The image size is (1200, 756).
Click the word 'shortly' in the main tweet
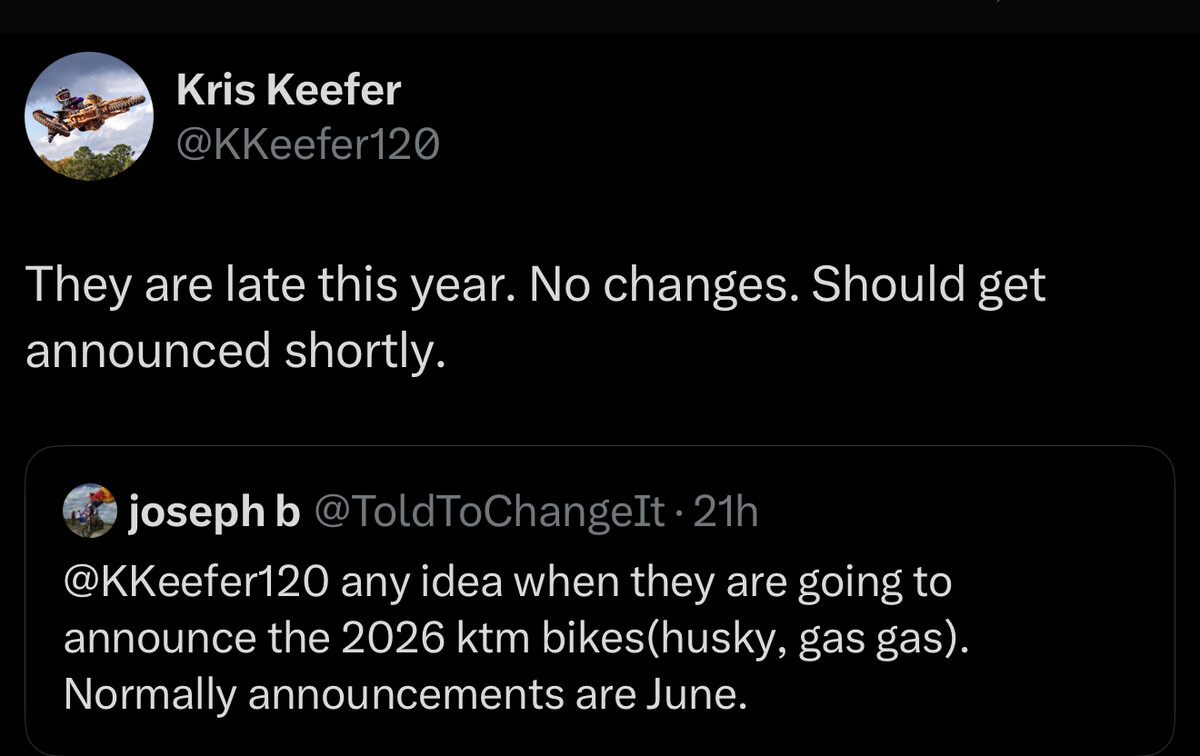click(x=362, y=349)
